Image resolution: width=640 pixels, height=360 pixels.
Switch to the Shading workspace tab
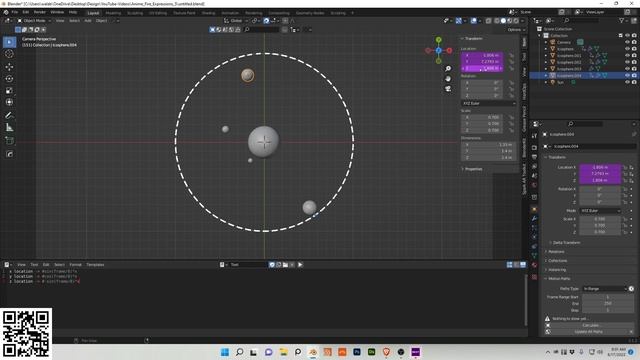coord(208,13)
